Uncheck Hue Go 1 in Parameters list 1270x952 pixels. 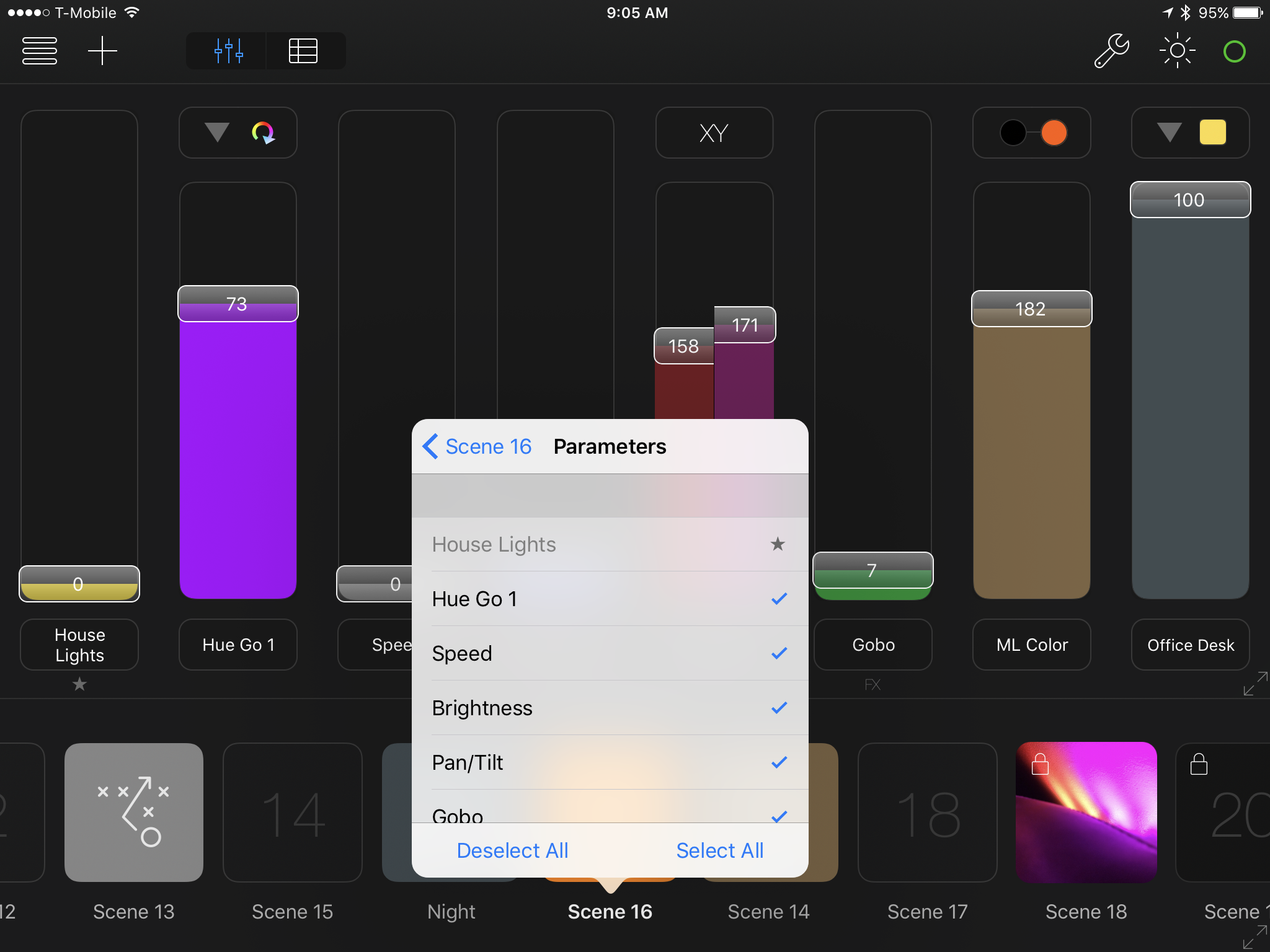click(x=610, y=599)
